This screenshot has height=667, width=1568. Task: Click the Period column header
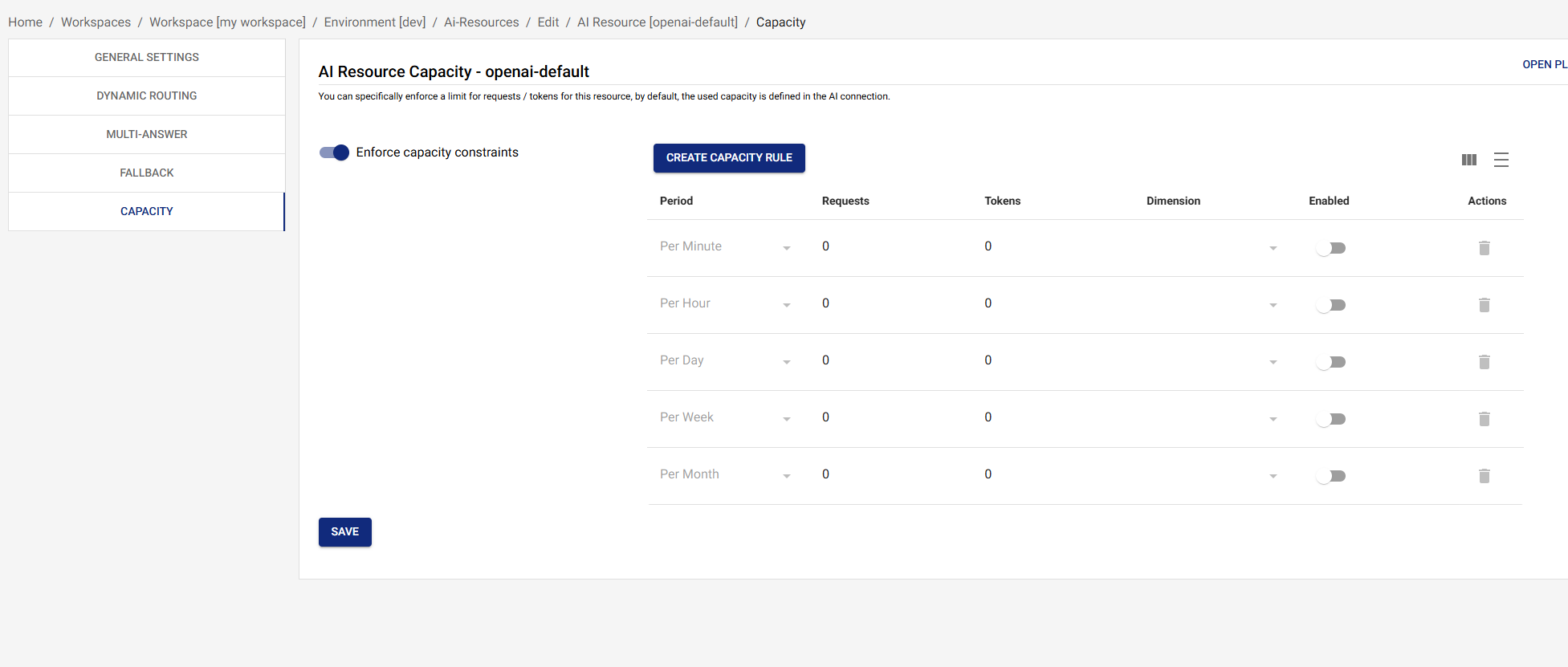pos(676,201)
